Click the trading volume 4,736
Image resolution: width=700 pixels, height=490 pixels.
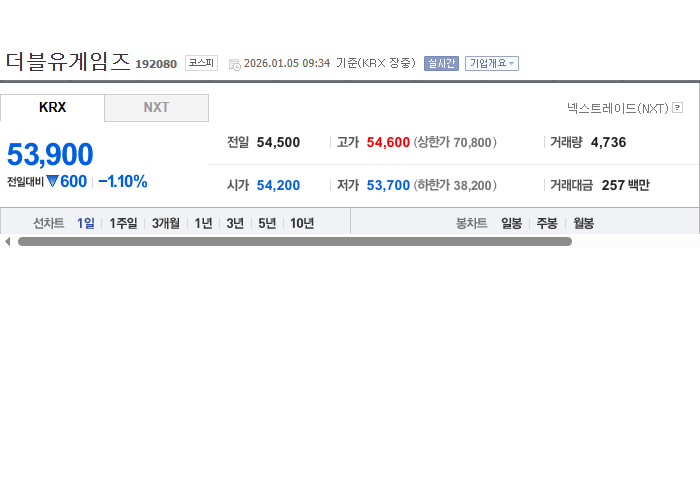[608, 142]
